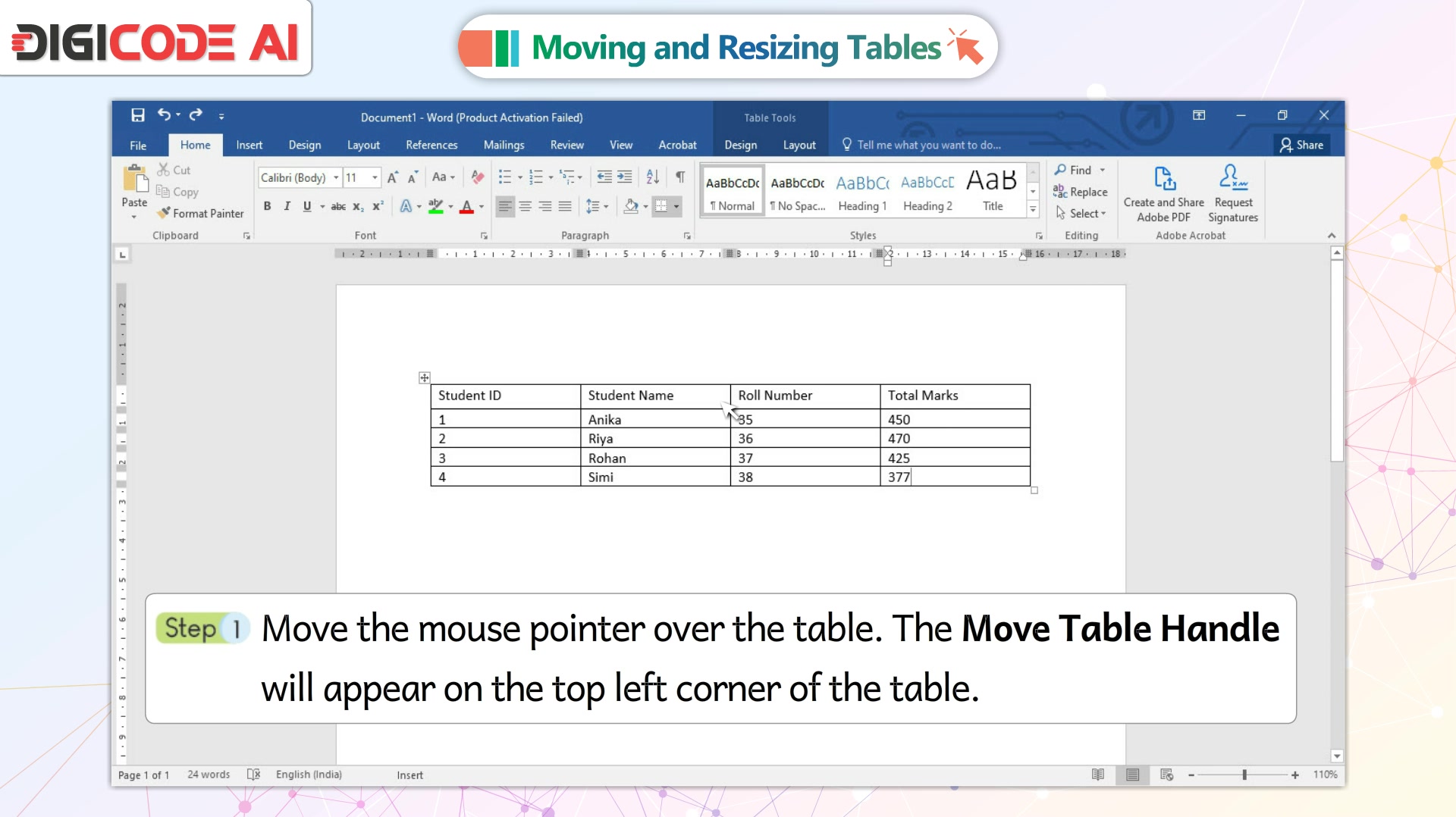Open the Review tab
The image size is (1456, 817).
click(566, 145)
